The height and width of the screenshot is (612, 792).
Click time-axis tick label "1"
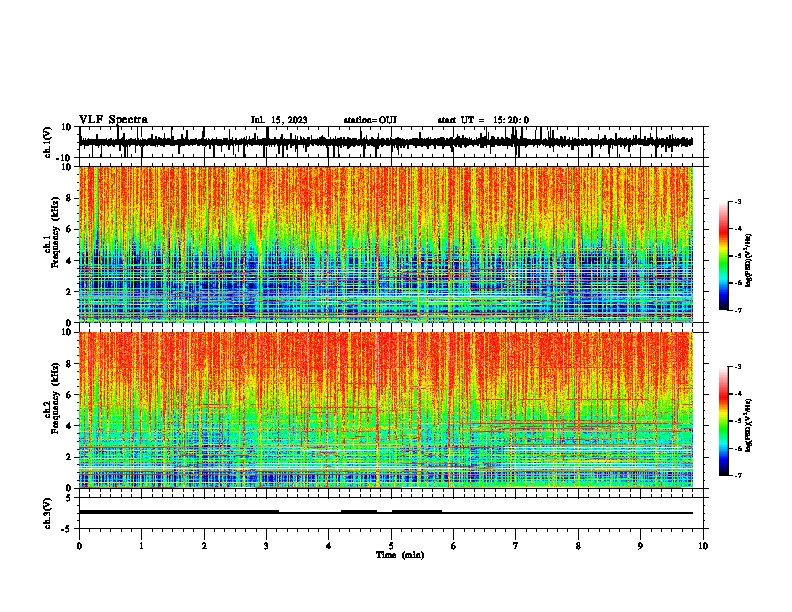click(x=141, y=546)
